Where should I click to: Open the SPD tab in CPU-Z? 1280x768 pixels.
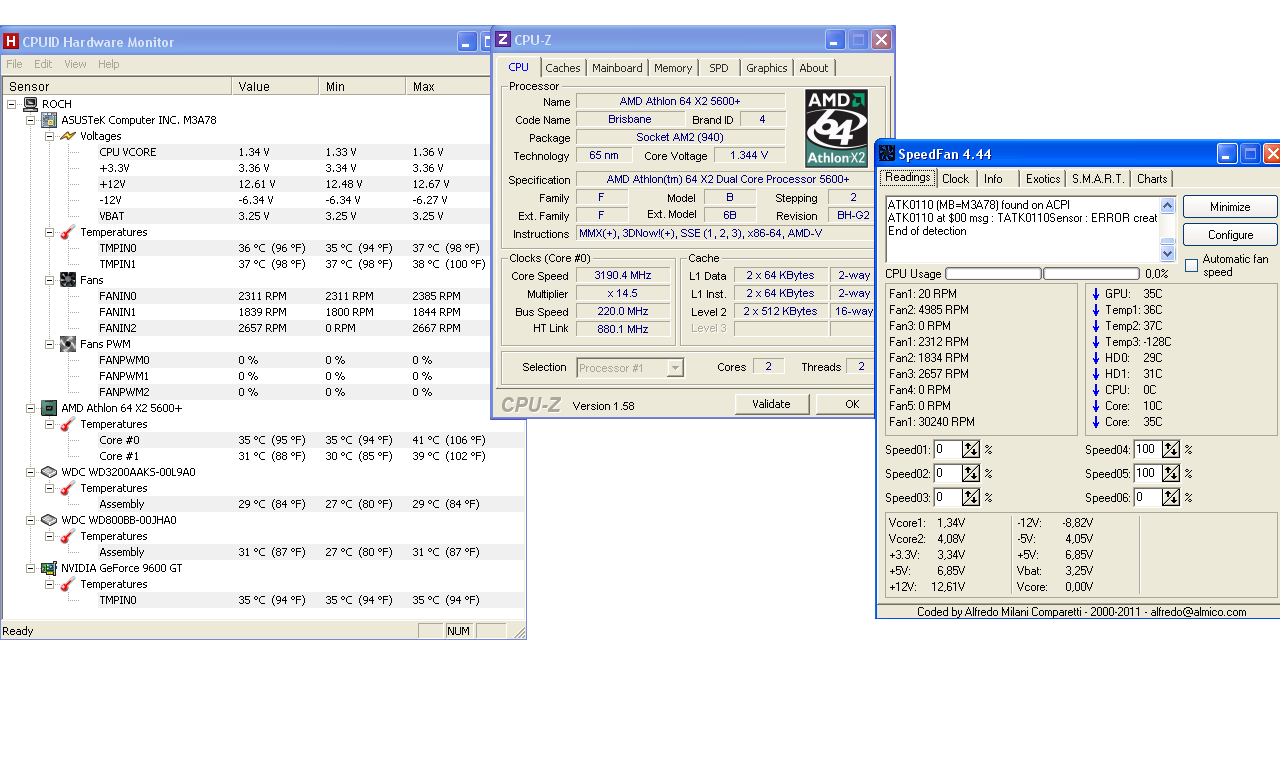(x=719, y=68)
